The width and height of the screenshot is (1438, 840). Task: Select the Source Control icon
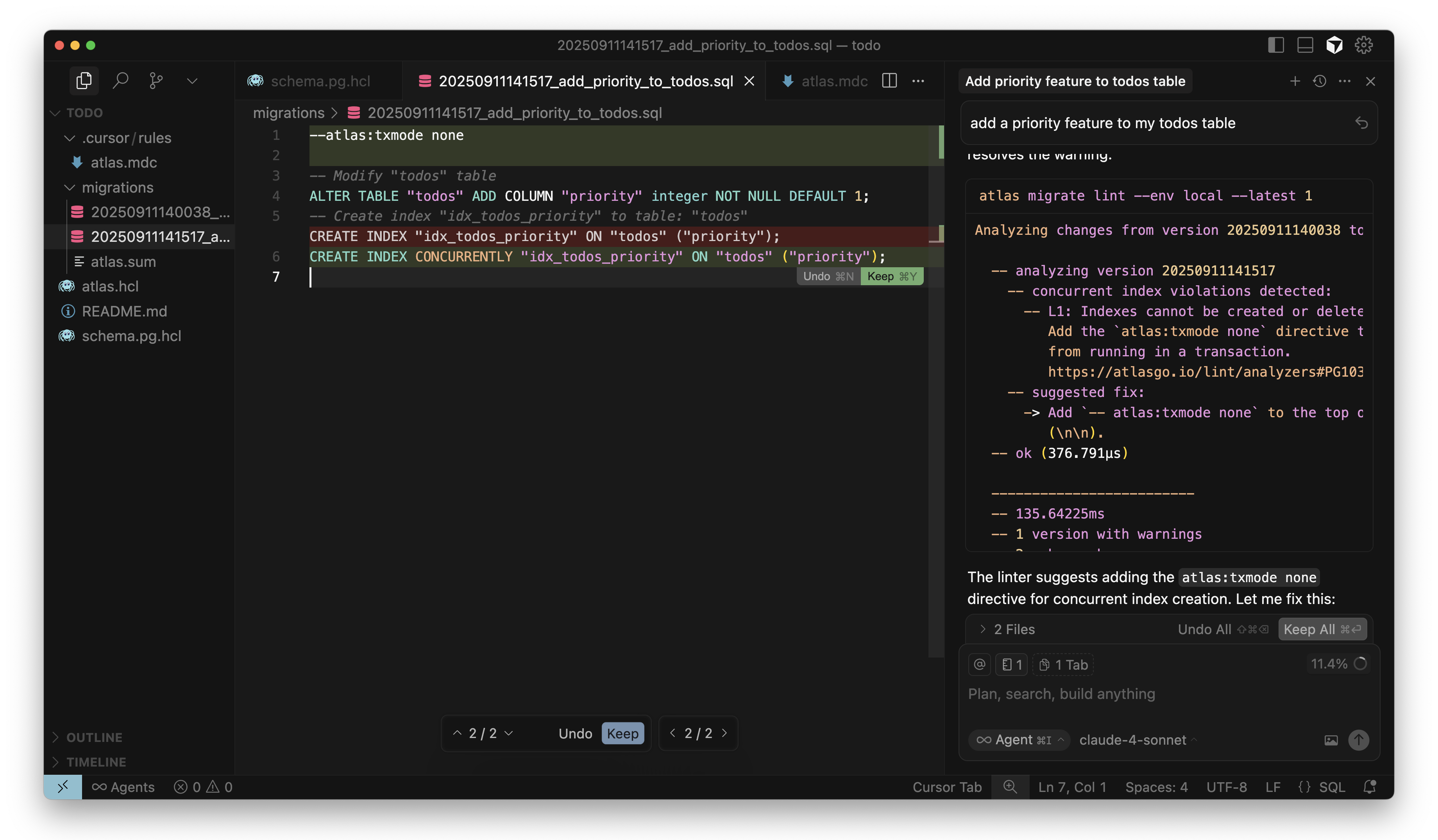point(156,80)
